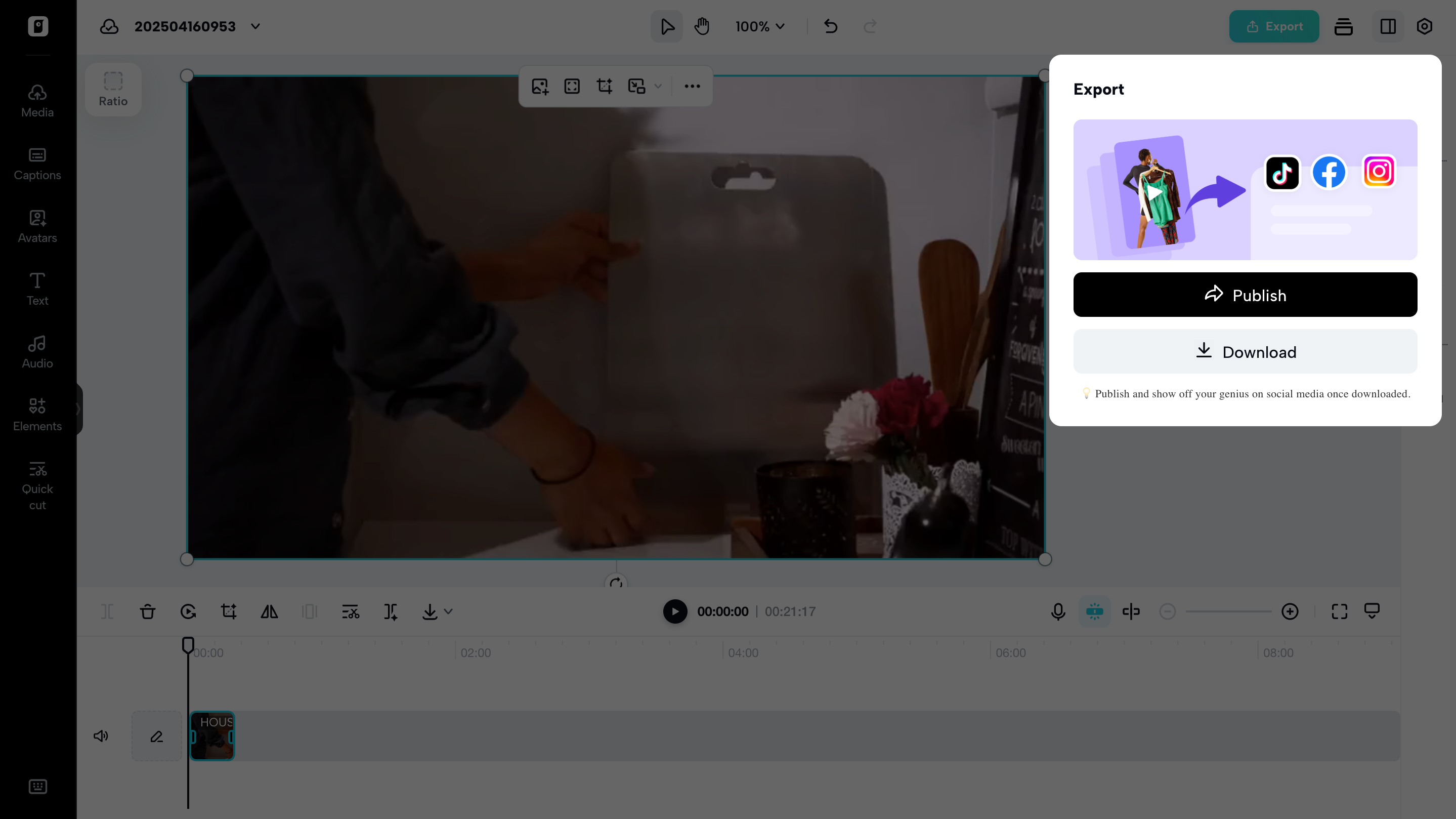Expand the 100% zoom dropdown
The image size is (1456, 819).
[760, 26]
